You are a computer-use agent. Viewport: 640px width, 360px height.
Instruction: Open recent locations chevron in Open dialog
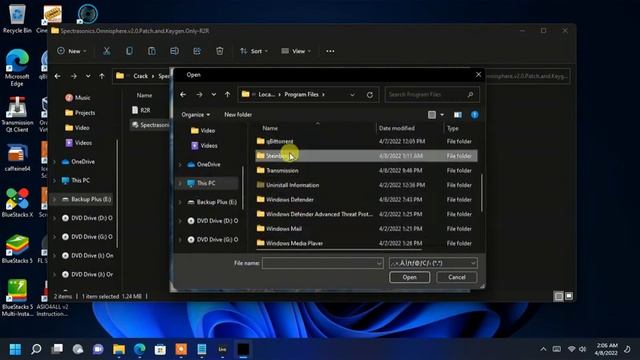point(213,95)
